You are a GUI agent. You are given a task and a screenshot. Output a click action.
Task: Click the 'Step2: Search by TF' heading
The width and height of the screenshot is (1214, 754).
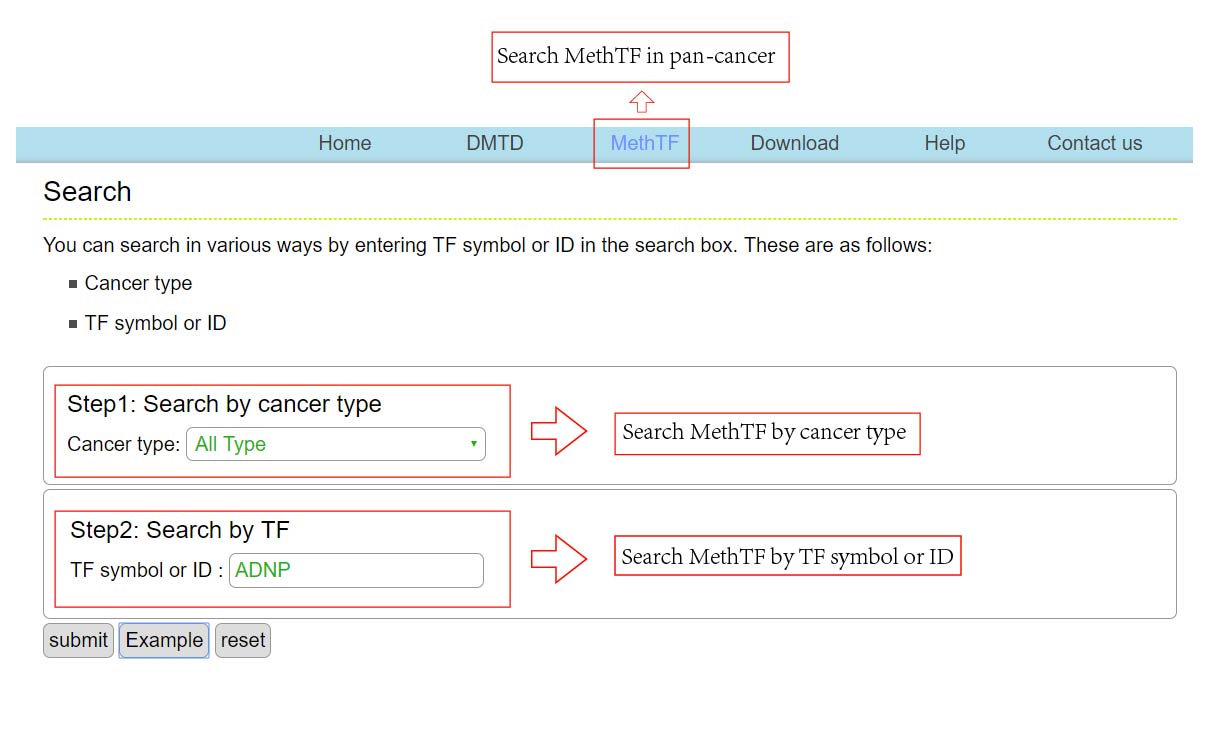179,530
